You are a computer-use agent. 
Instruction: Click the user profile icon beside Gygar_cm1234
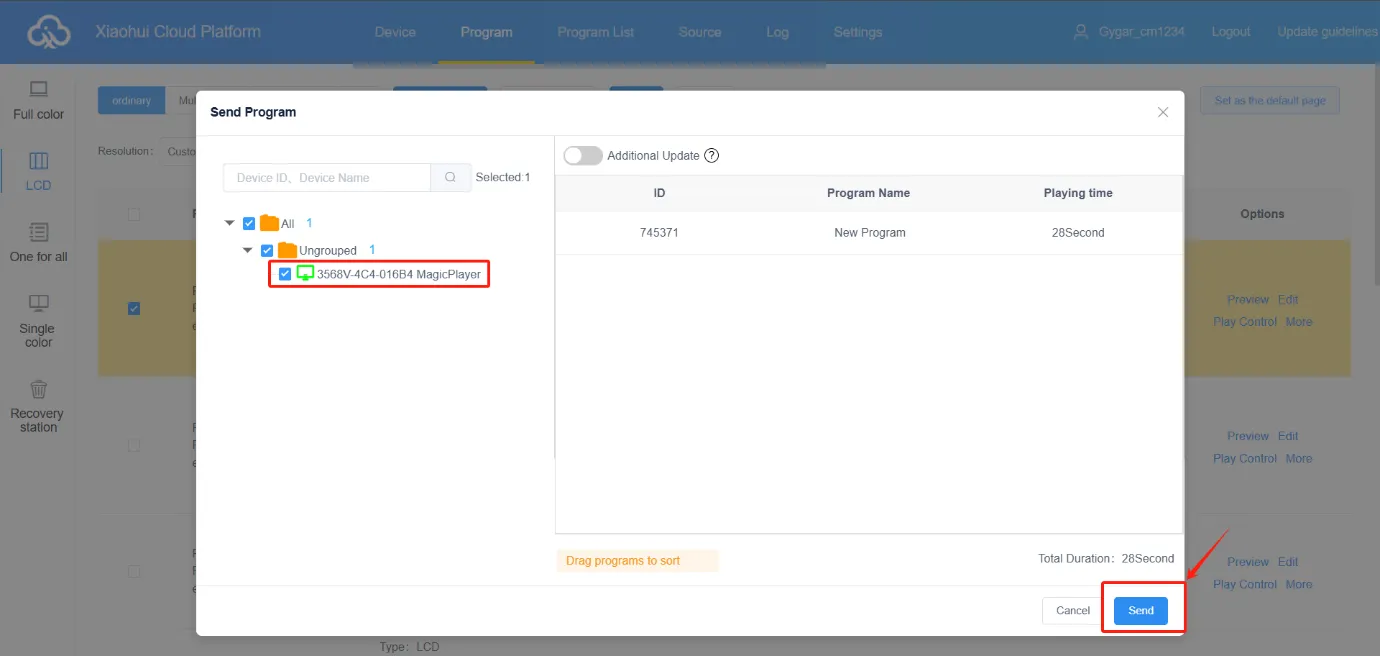click(x=1080, y=32)
